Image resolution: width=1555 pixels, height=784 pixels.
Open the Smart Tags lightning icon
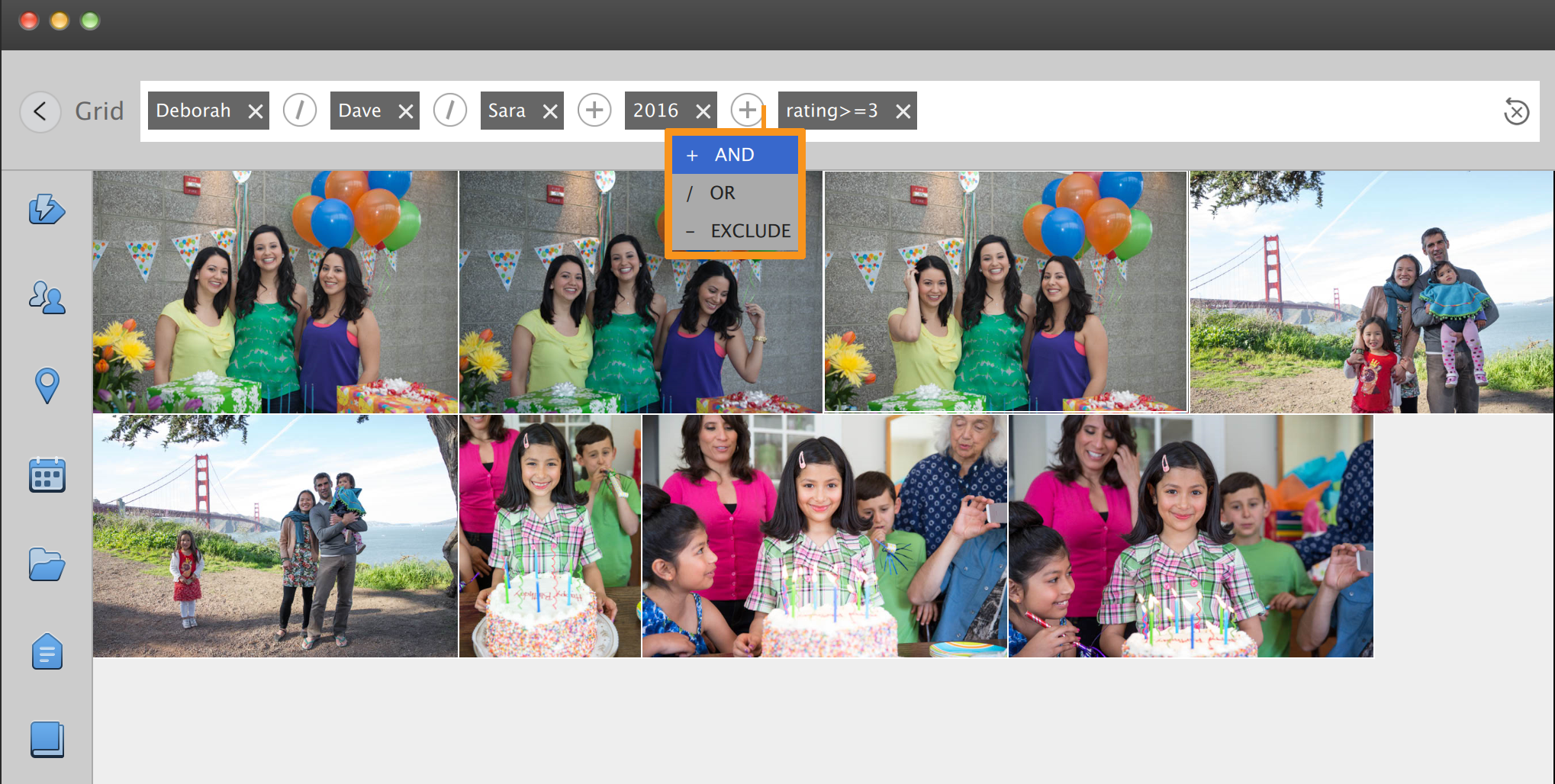click(x=47, y=209)
